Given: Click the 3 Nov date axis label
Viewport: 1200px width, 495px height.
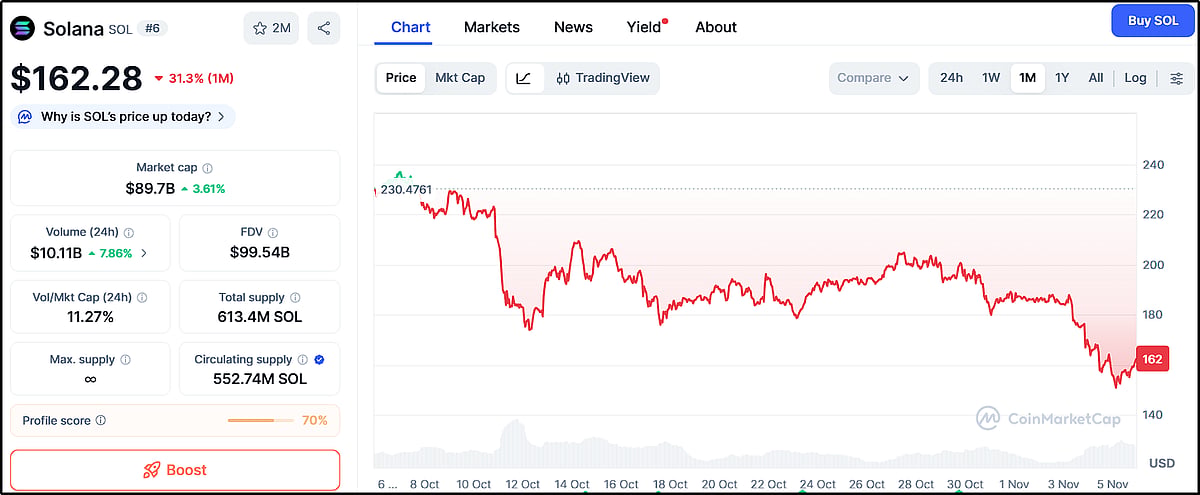Looking at the screenshot, I should 1062,484.
